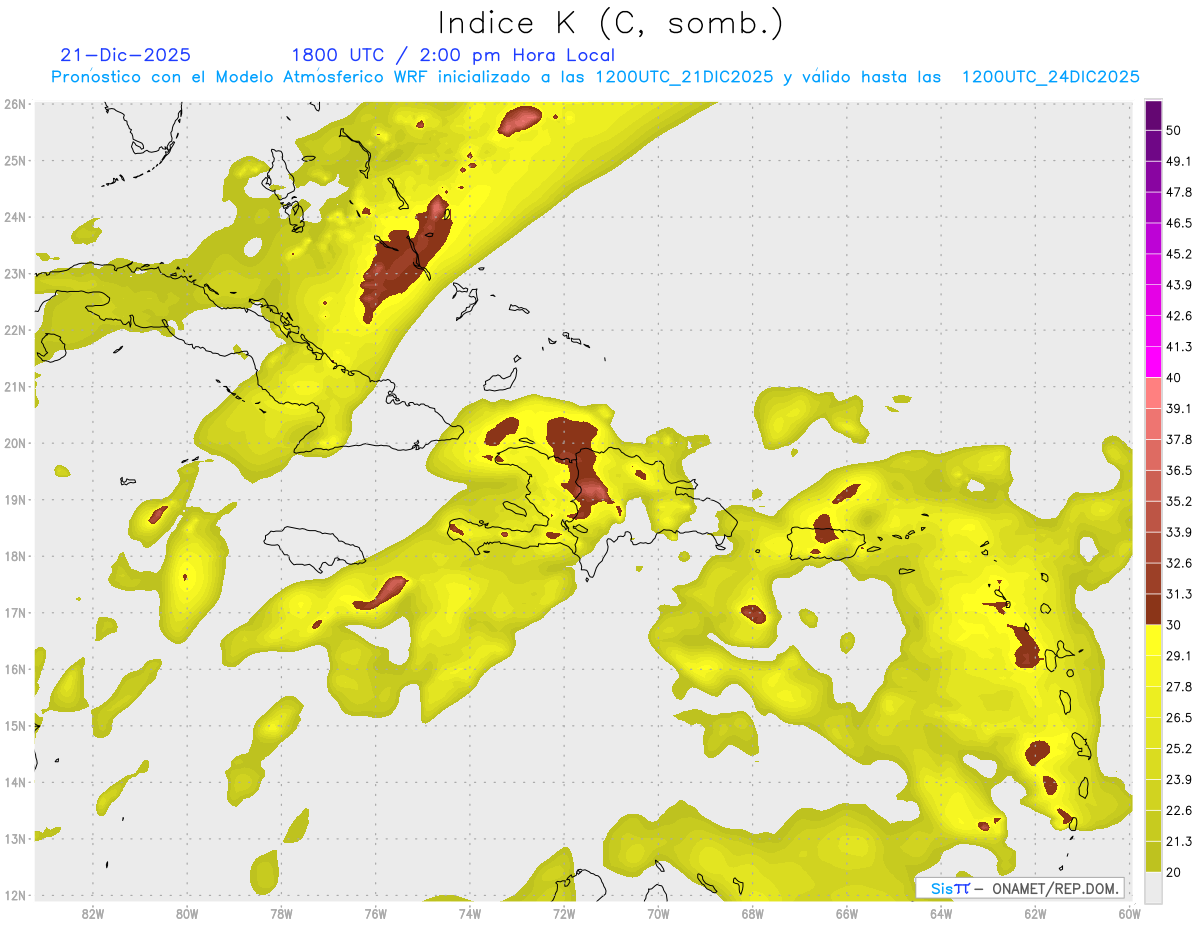This screenshot has width=1200, height=927.
Task: Click the '12N' latitude axis label
Action: pos(15,895)
